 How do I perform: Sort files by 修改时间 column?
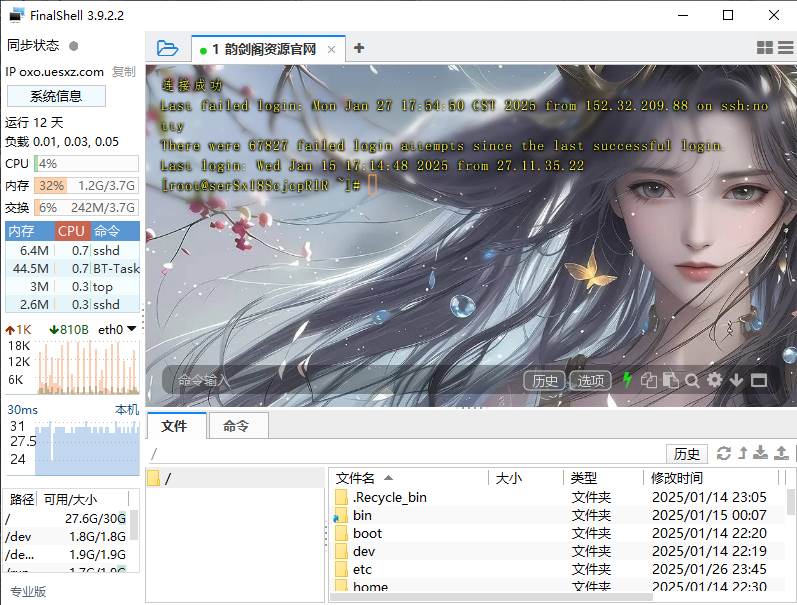pos(711,478)
